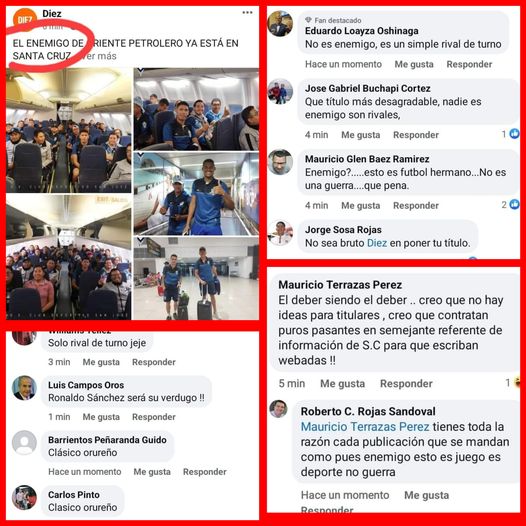Click Luis Campos Oros's profile picture
This screenshot has width=526, height=526.
24,388
